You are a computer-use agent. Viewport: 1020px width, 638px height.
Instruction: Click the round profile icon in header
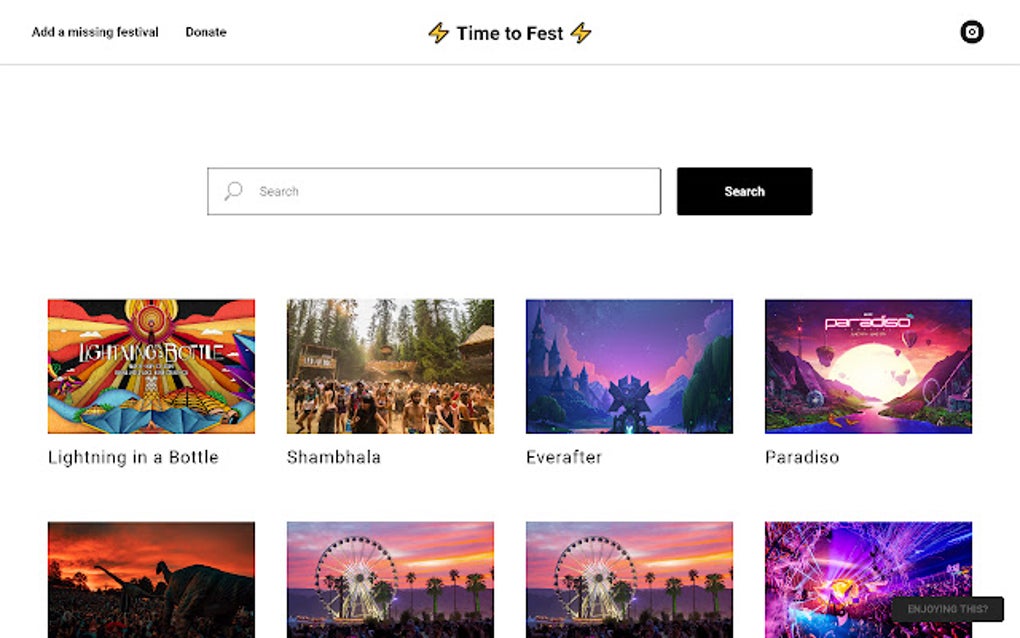tap(971, 32)
